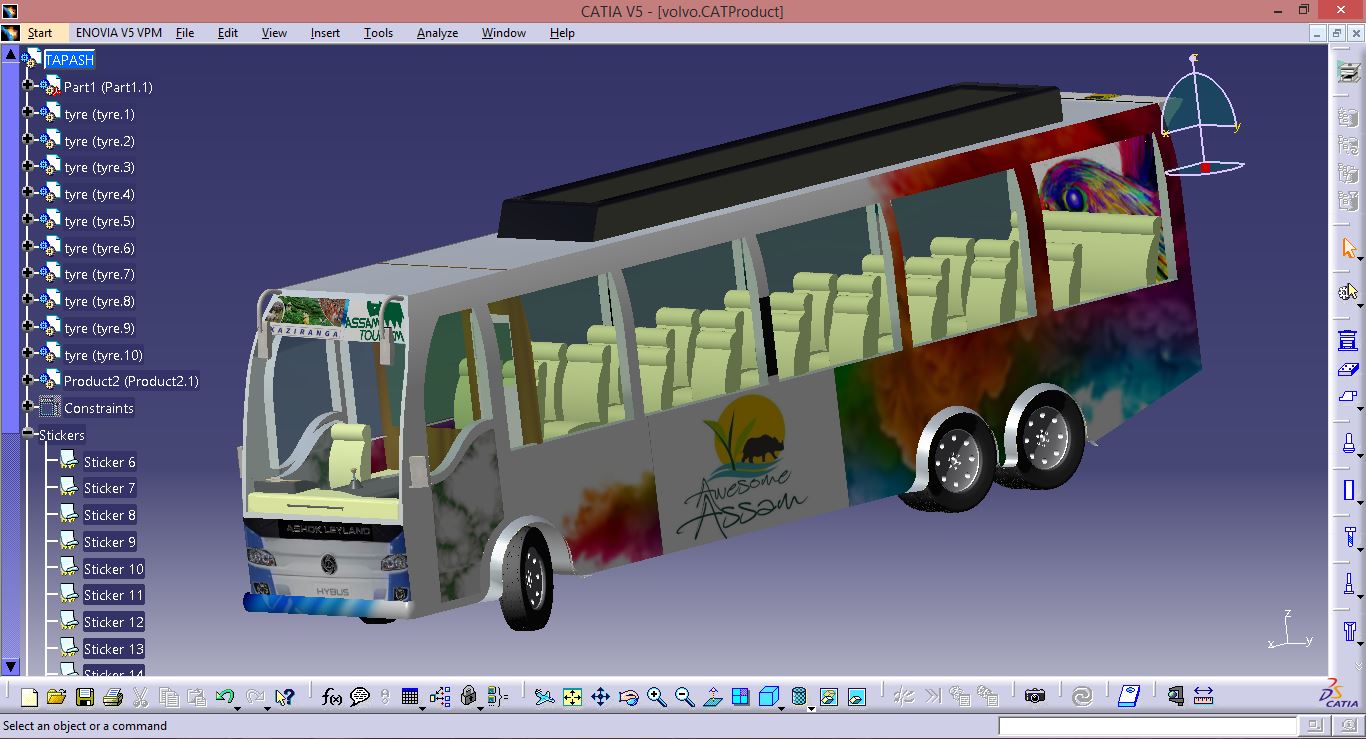The image size is (1366, 739).
Task: Click the Measure Between ruler icon
Action: click(1203, 697)
